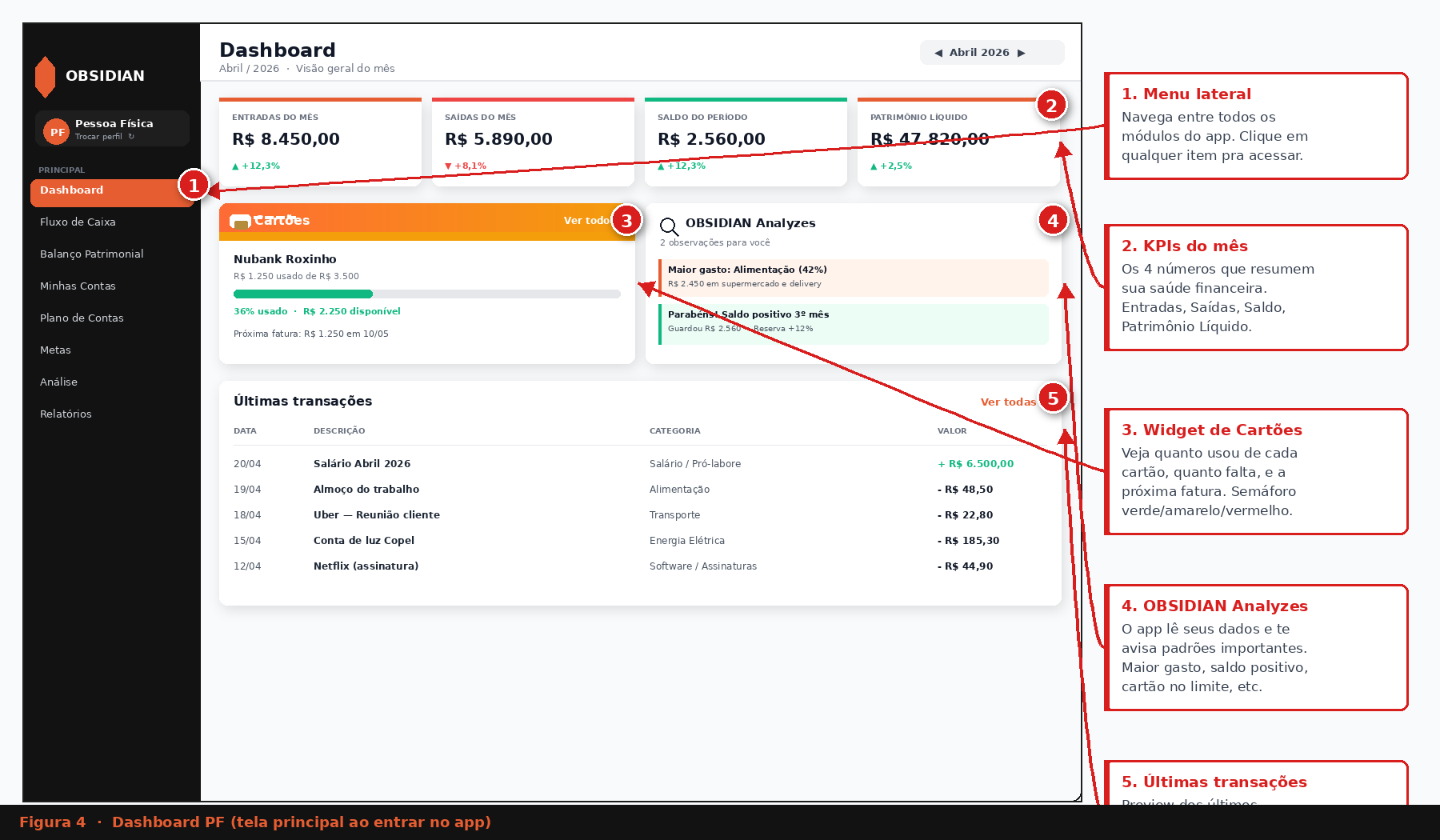Click Ver todas link for transactions
1440x840 pixels.
click(x=1008, y=402)
